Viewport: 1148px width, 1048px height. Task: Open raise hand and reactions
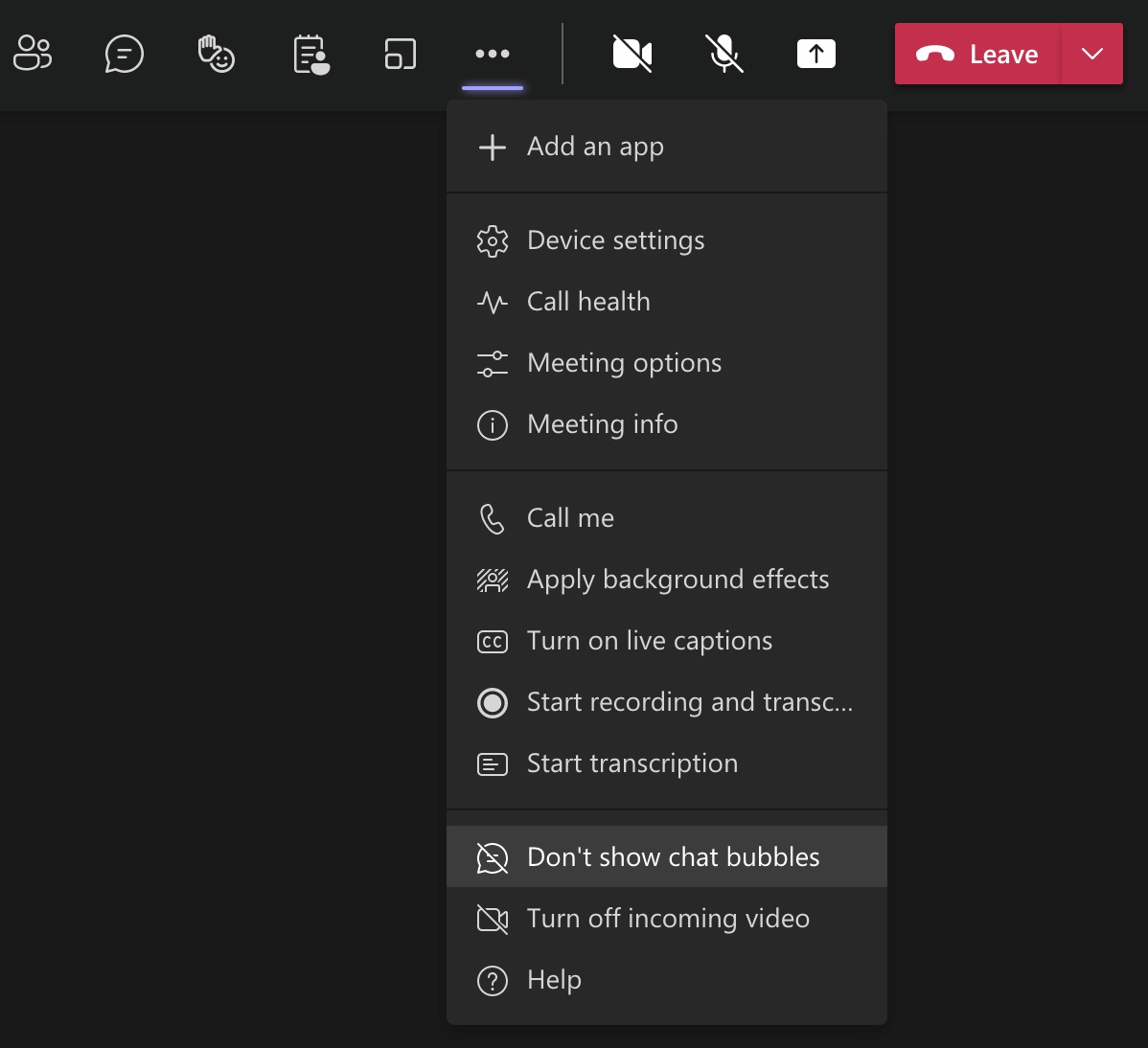click(216, 54)
